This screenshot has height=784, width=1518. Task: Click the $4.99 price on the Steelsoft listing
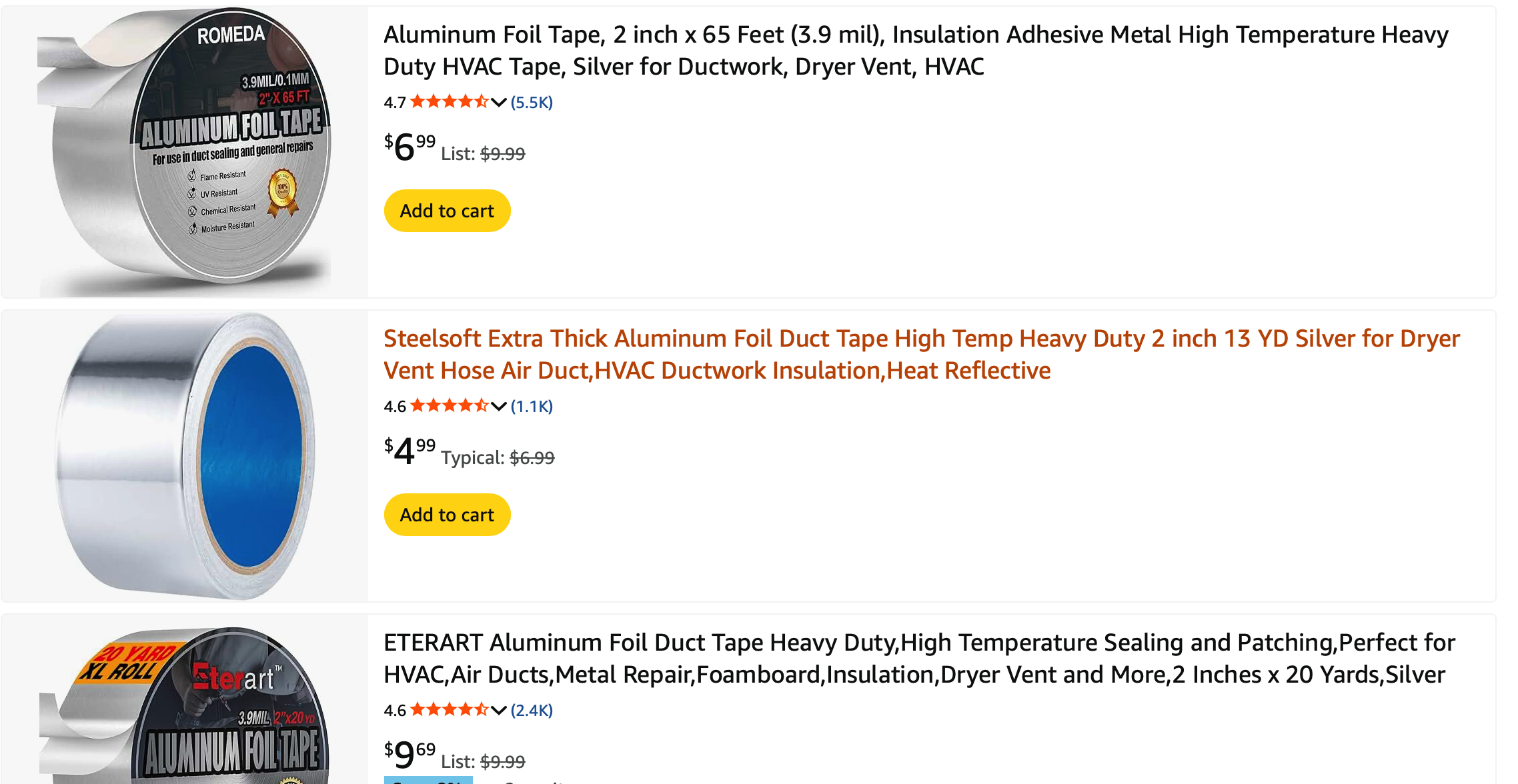pyautogui.click(x=410, y=451)
